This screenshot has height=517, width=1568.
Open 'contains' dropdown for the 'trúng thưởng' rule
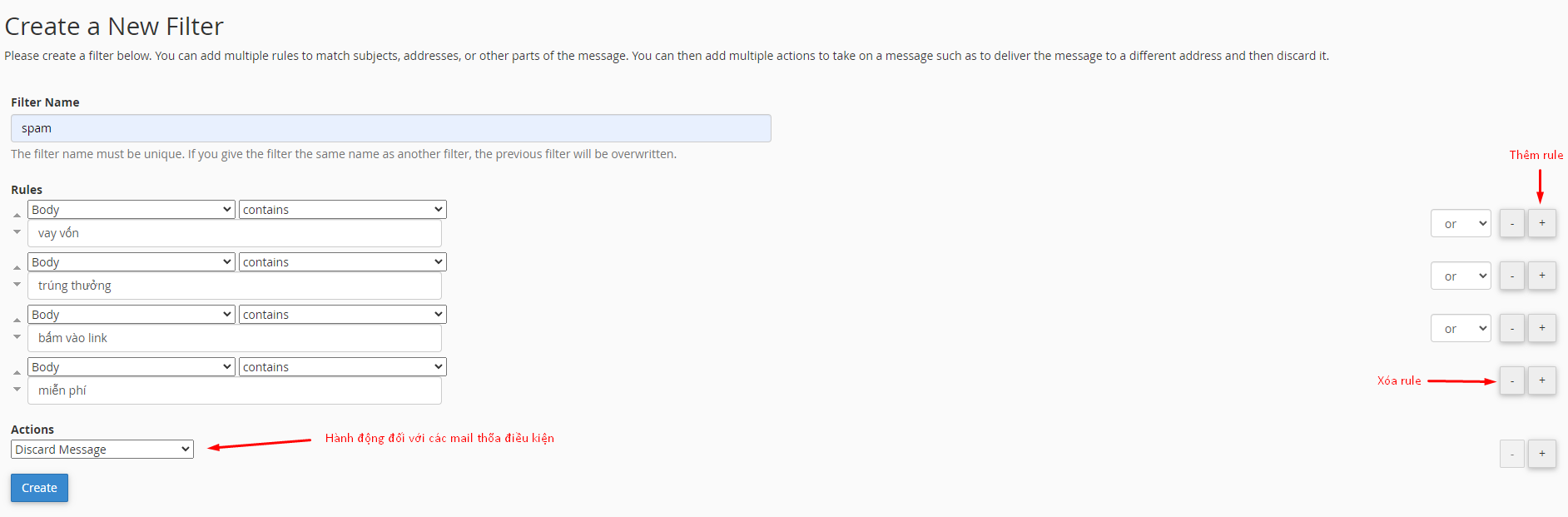342,262
